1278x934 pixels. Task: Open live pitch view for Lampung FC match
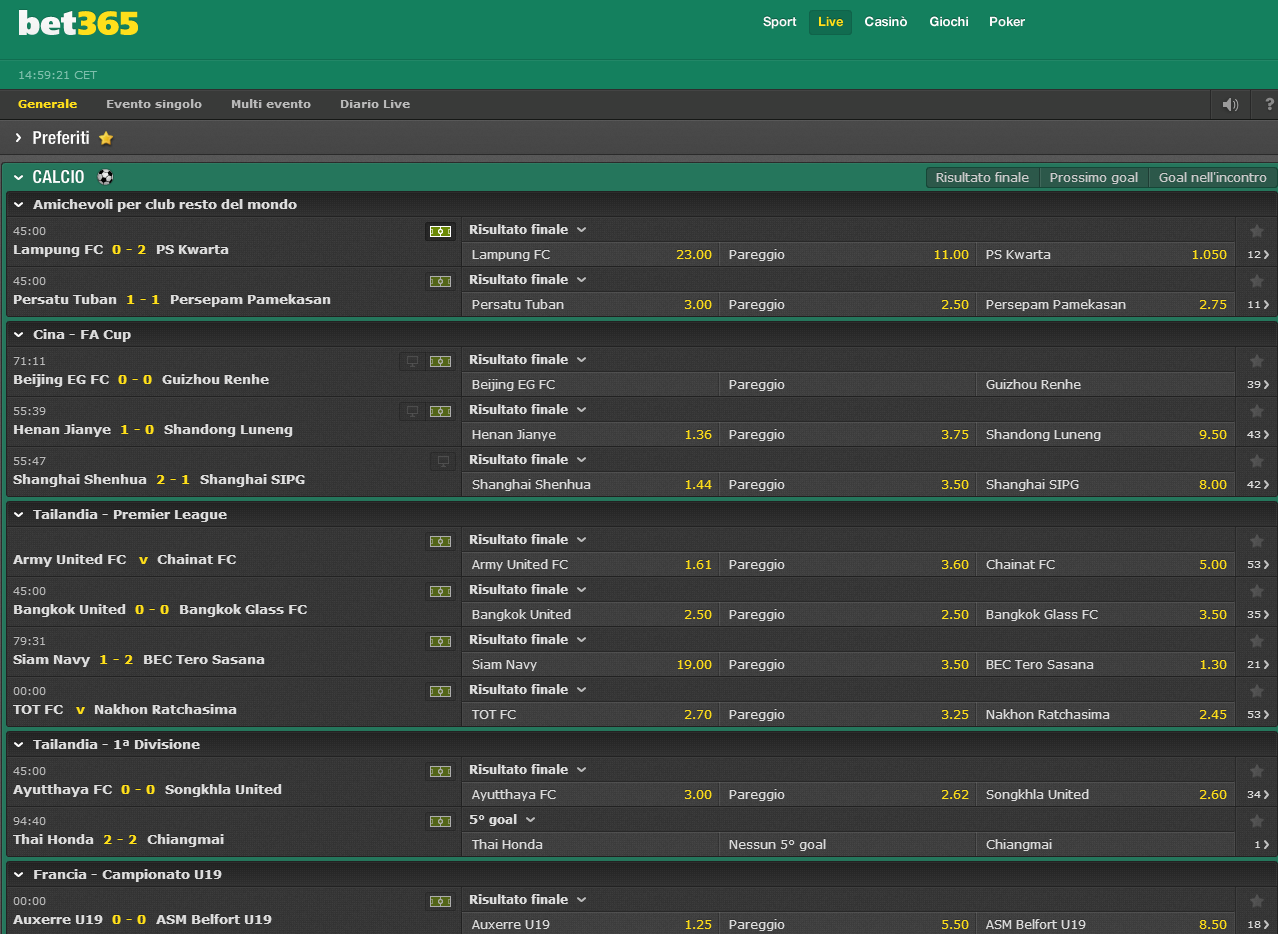tap(440, 231)
